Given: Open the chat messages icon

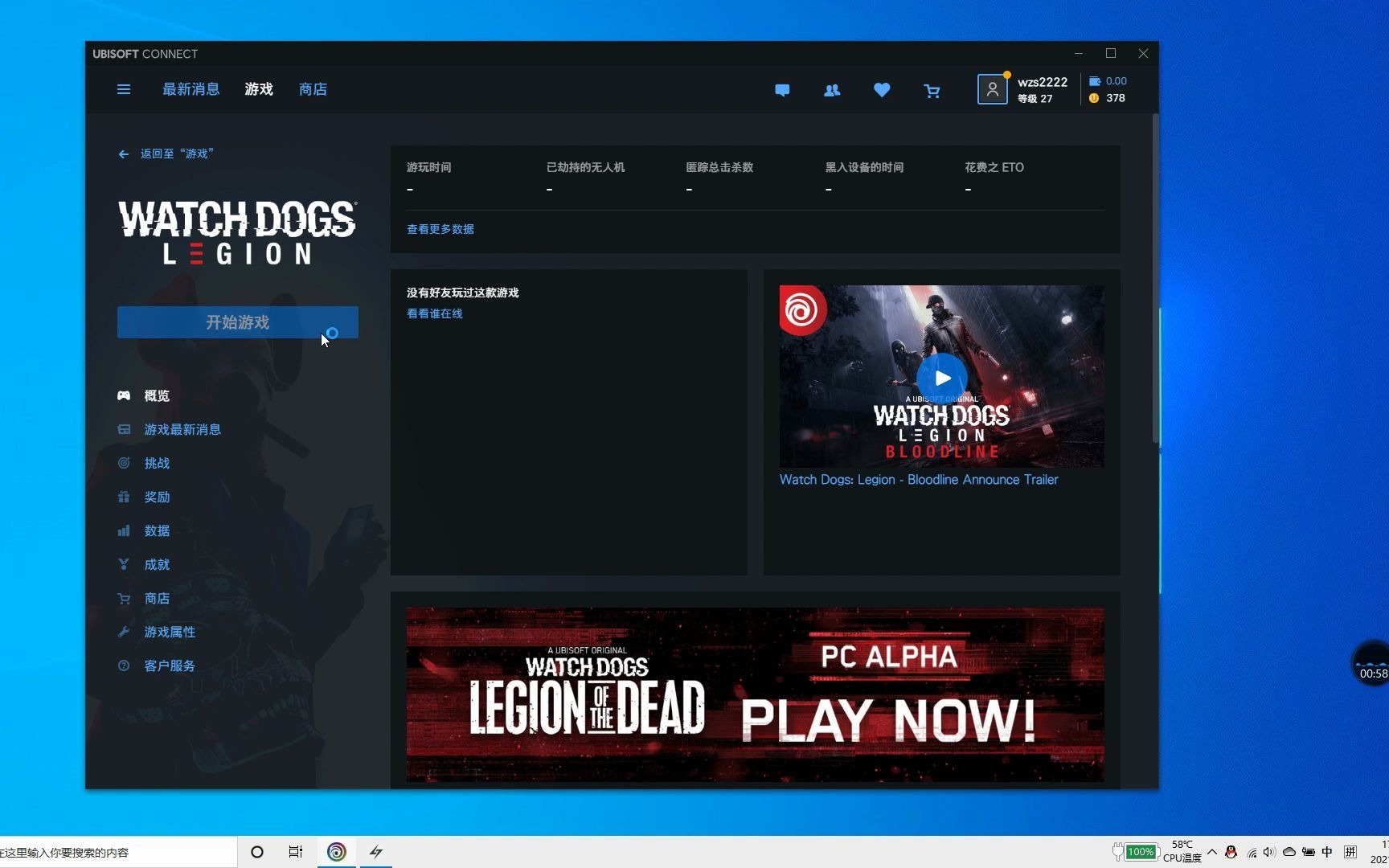Looking at the screenshot, I should click(x=782, y=90).
